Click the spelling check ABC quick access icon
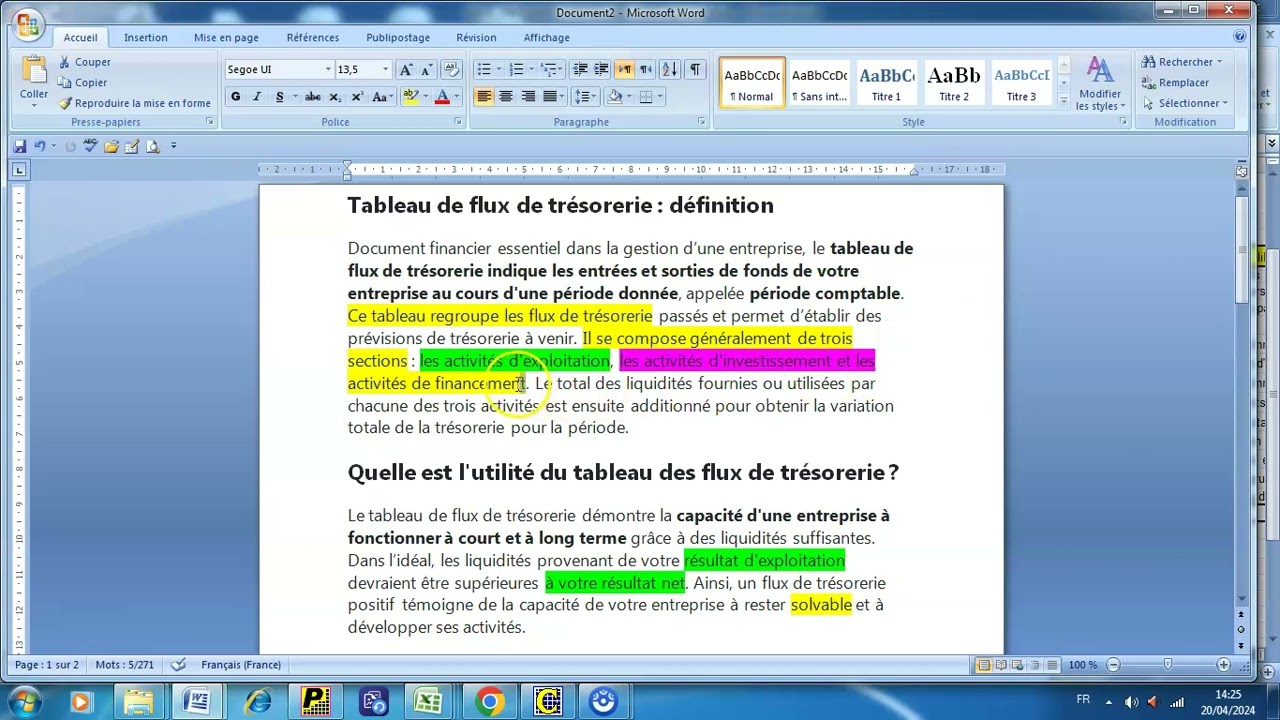Screen dimensions: 1280x720 [91, 146]
